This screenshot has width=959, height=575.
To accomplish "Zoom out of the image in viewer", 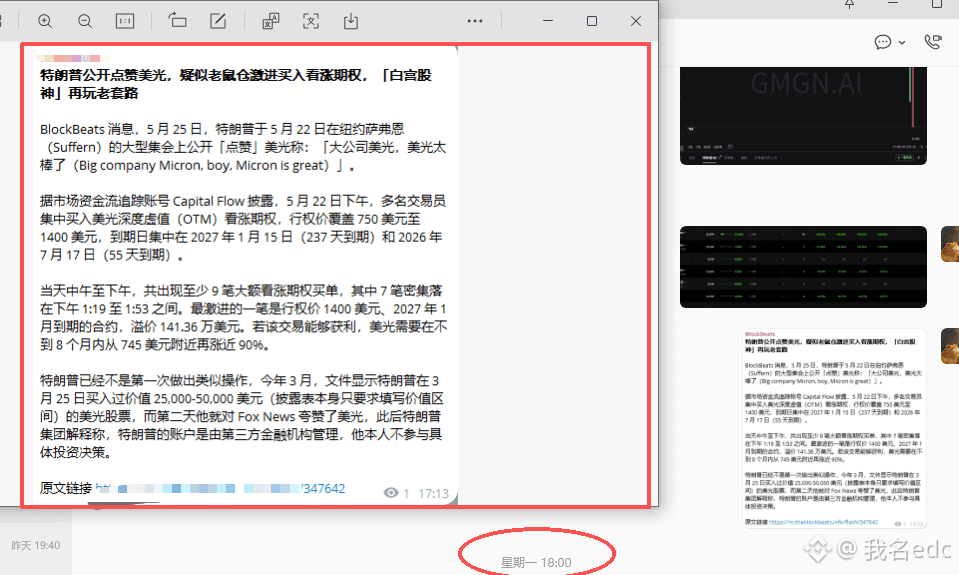I will coord(85,21).
